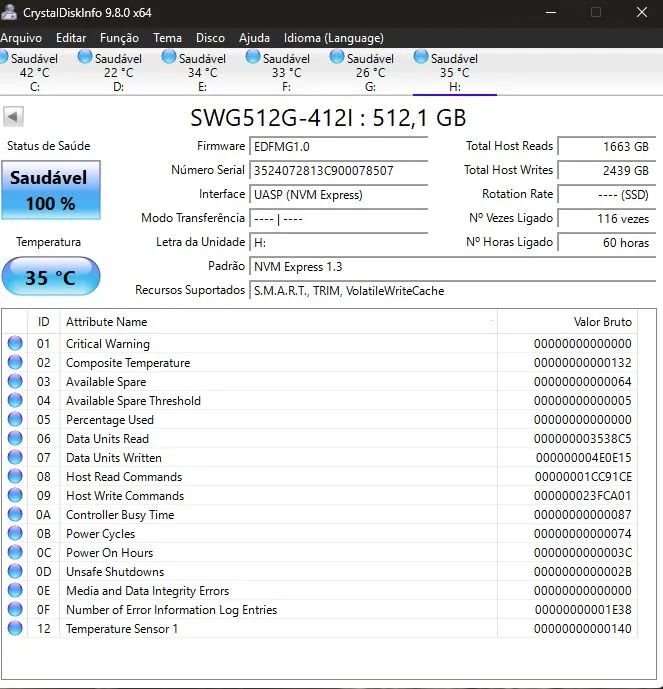Click the Nº Horas Ligado value 60 horas
This screenshot has height=689, width=663.
(x=607, y=243)
